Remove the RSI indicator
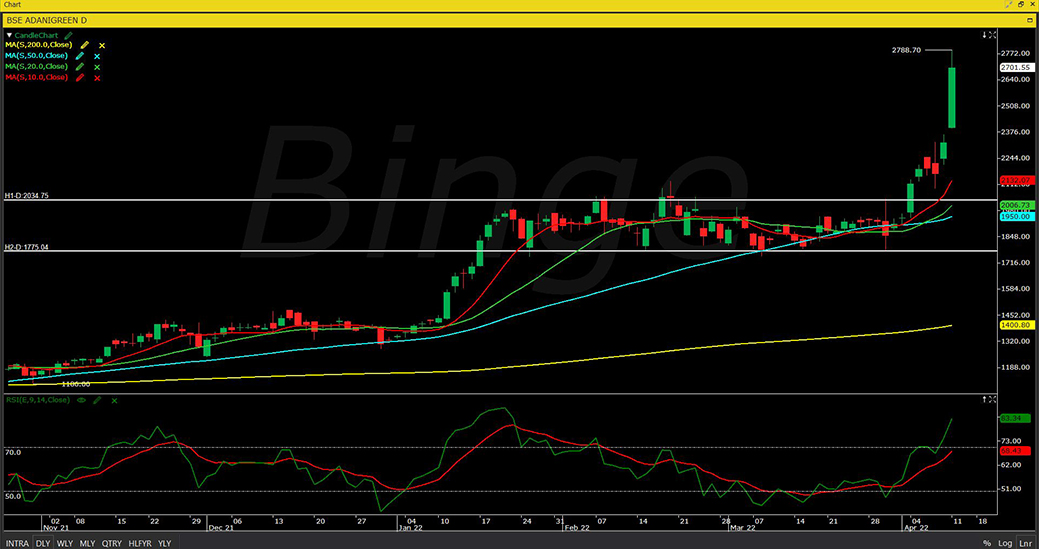This screenshot has width=1039, height=549. coord(114,401)
